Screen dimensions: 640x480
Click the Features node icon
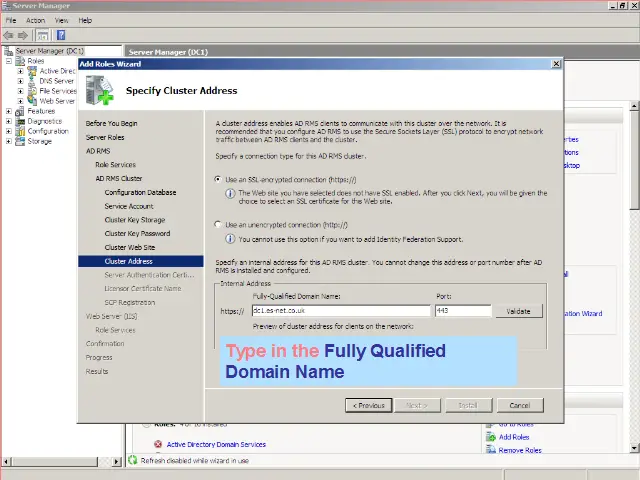click(x=20, y=111)
